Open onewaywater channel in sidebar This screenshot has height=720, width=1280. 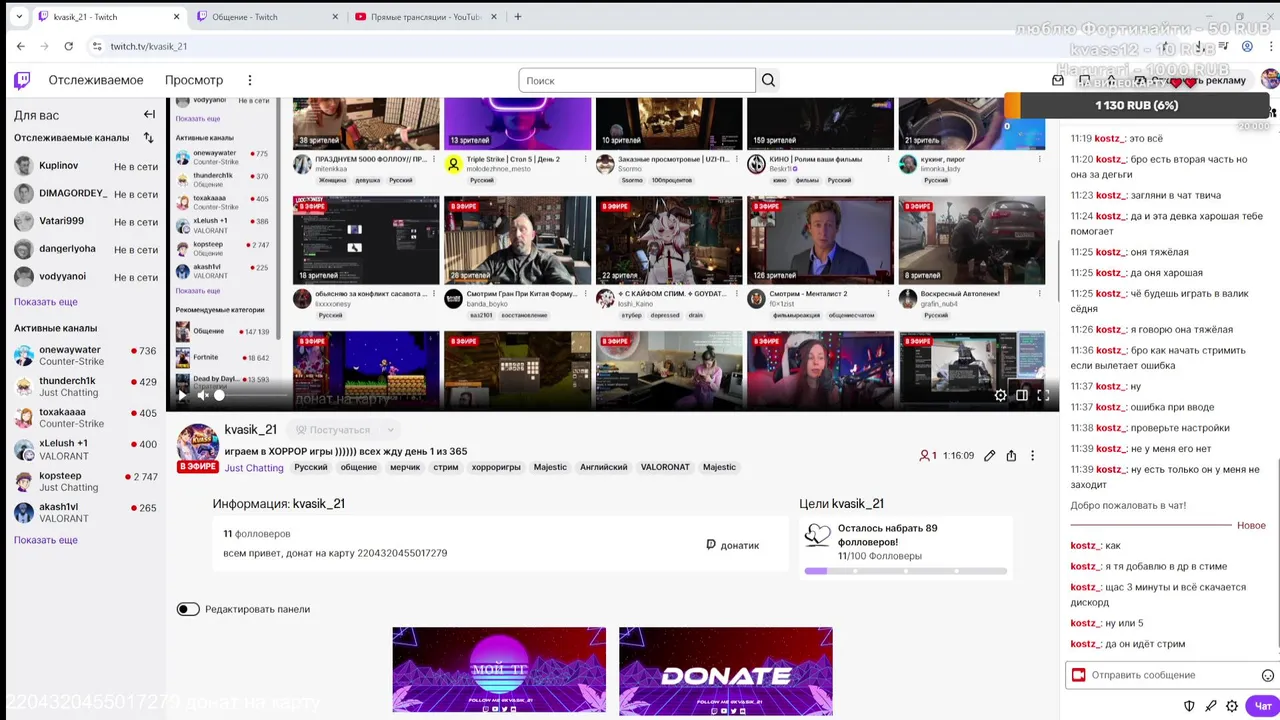pos(86,356)
